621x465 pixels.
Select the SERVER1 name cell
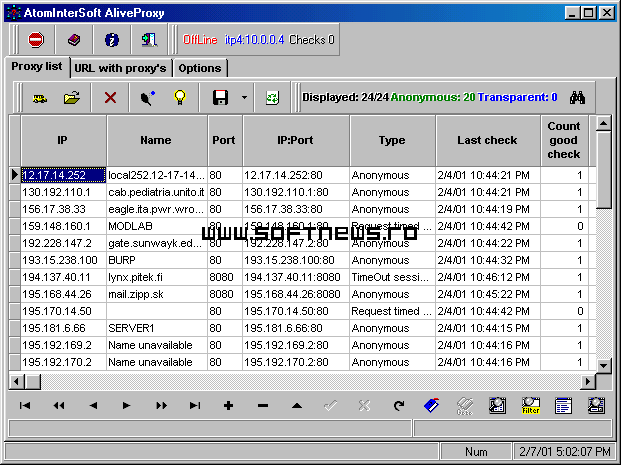(157, 328)
